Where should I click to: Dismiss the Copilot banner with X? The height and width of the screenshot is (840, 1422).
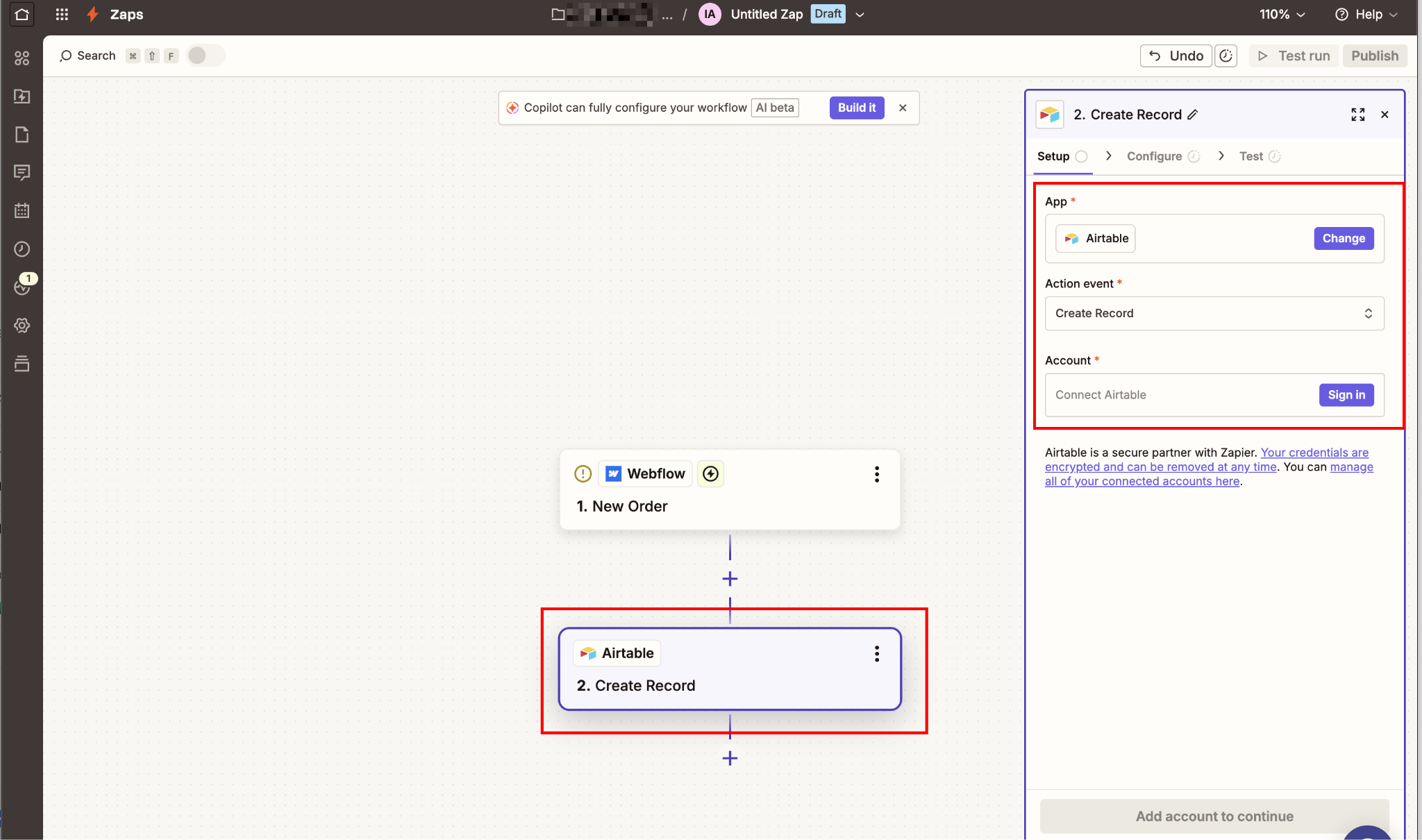[903, 108]
